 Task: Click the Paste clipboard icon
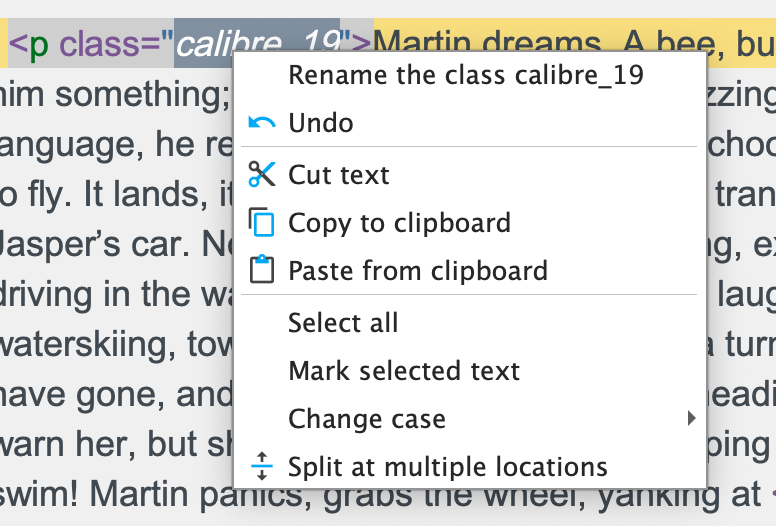[x=261, y=270]
